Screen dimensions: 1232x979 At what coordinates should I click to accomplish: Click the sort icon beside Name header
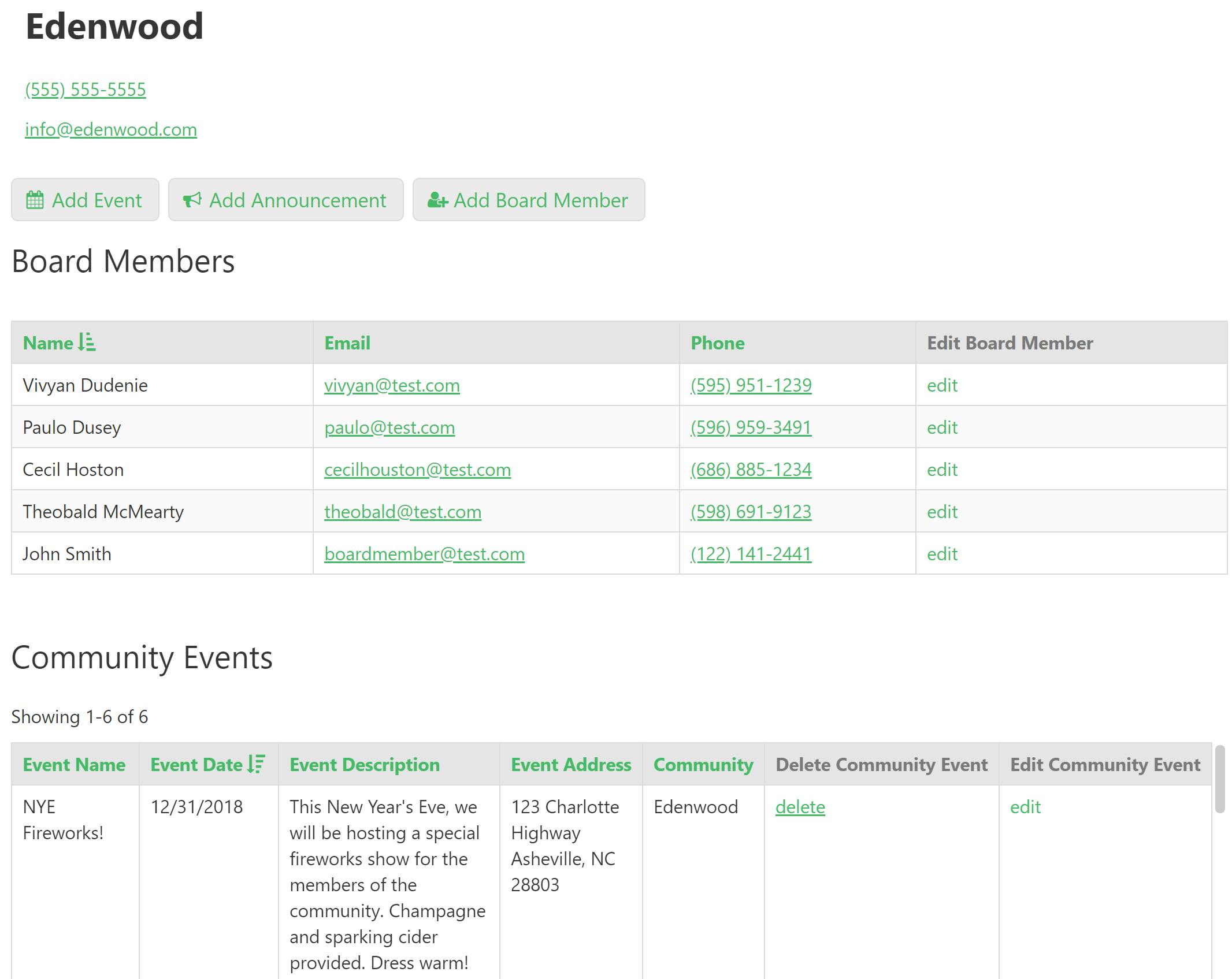click(87, 342)
